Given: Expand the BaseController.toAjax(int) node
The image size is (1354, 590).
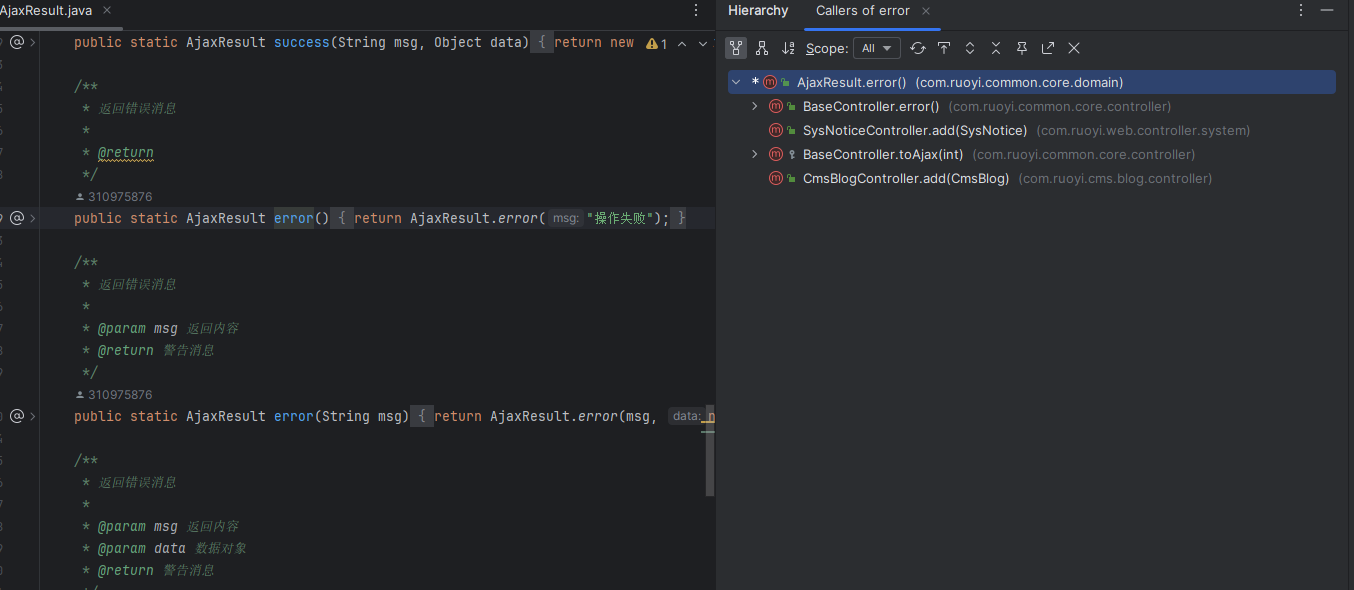Looking at the screenshot, I should pyautogui.click(x=755, y=154).
